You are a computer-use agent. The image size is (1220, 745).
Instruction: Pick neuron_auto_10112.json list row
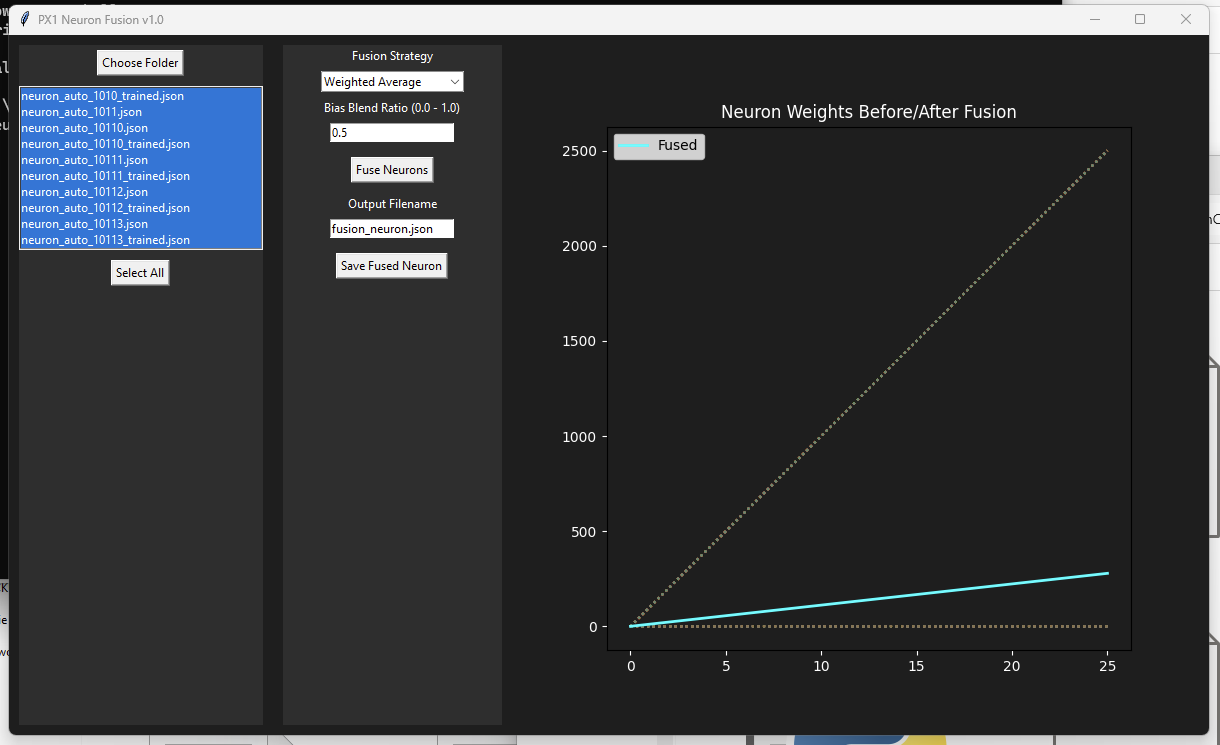point(141,192)
